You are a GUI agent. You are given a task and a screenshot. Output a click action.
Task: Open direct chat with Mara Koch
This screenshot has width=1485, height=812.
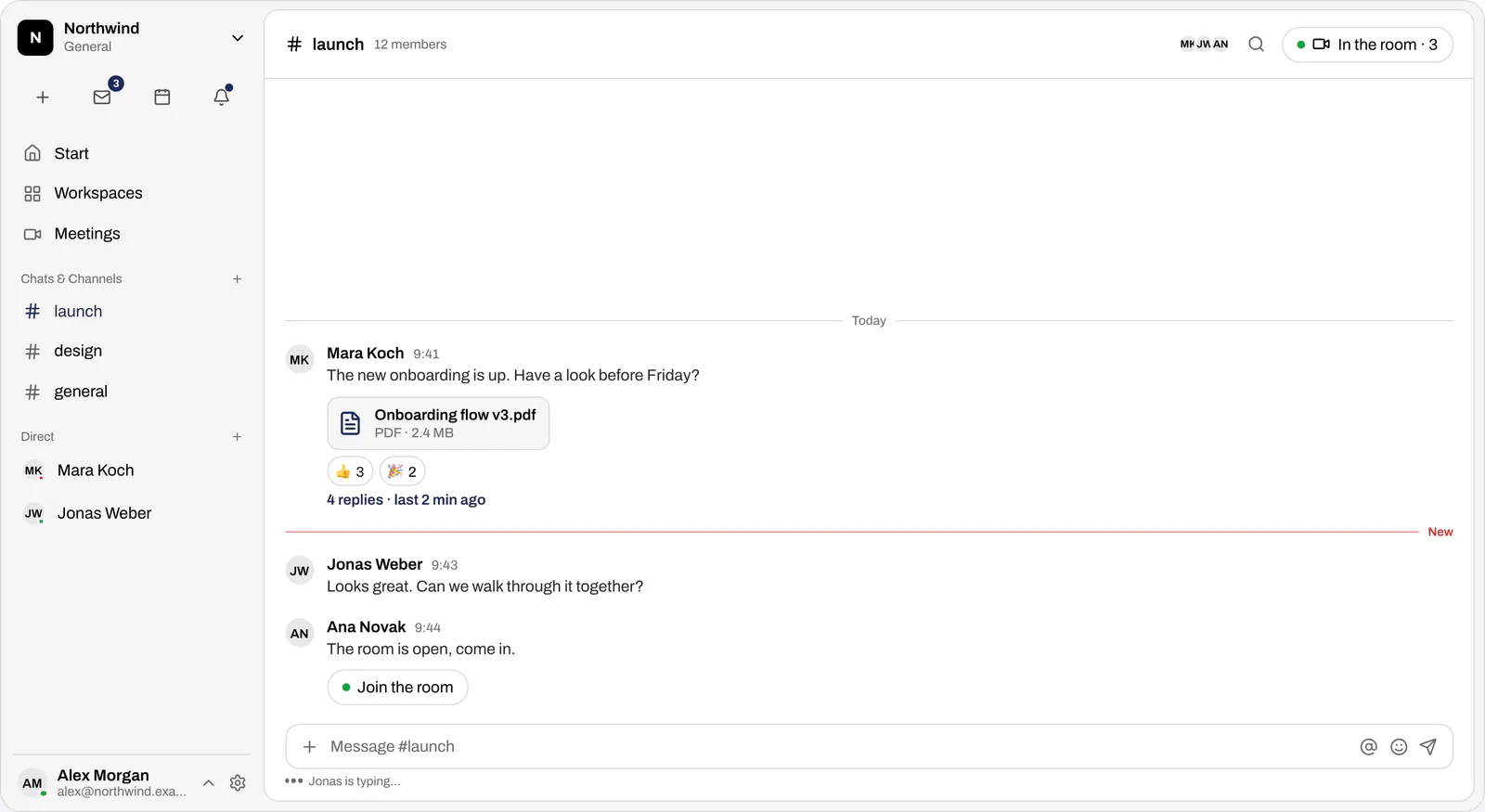(130, 470)
